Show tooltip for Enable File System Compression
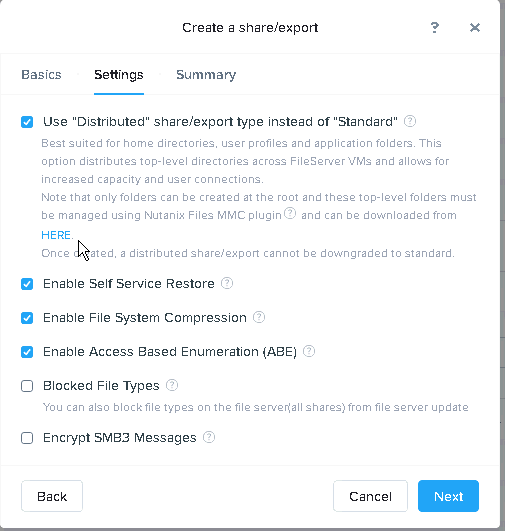The image size is (505, 531). [x=259, y=317]
